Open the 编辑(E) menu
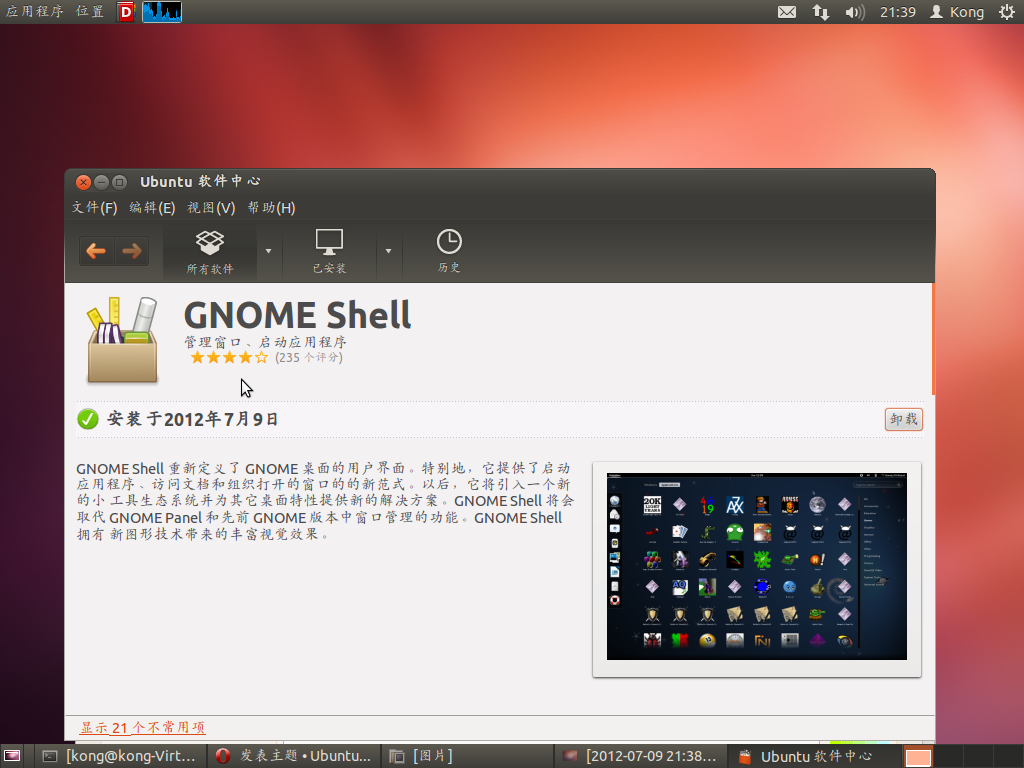Image resolution: width=1024 pixels, height=768 pixels. pyautogui.click(x=152, y=208)
